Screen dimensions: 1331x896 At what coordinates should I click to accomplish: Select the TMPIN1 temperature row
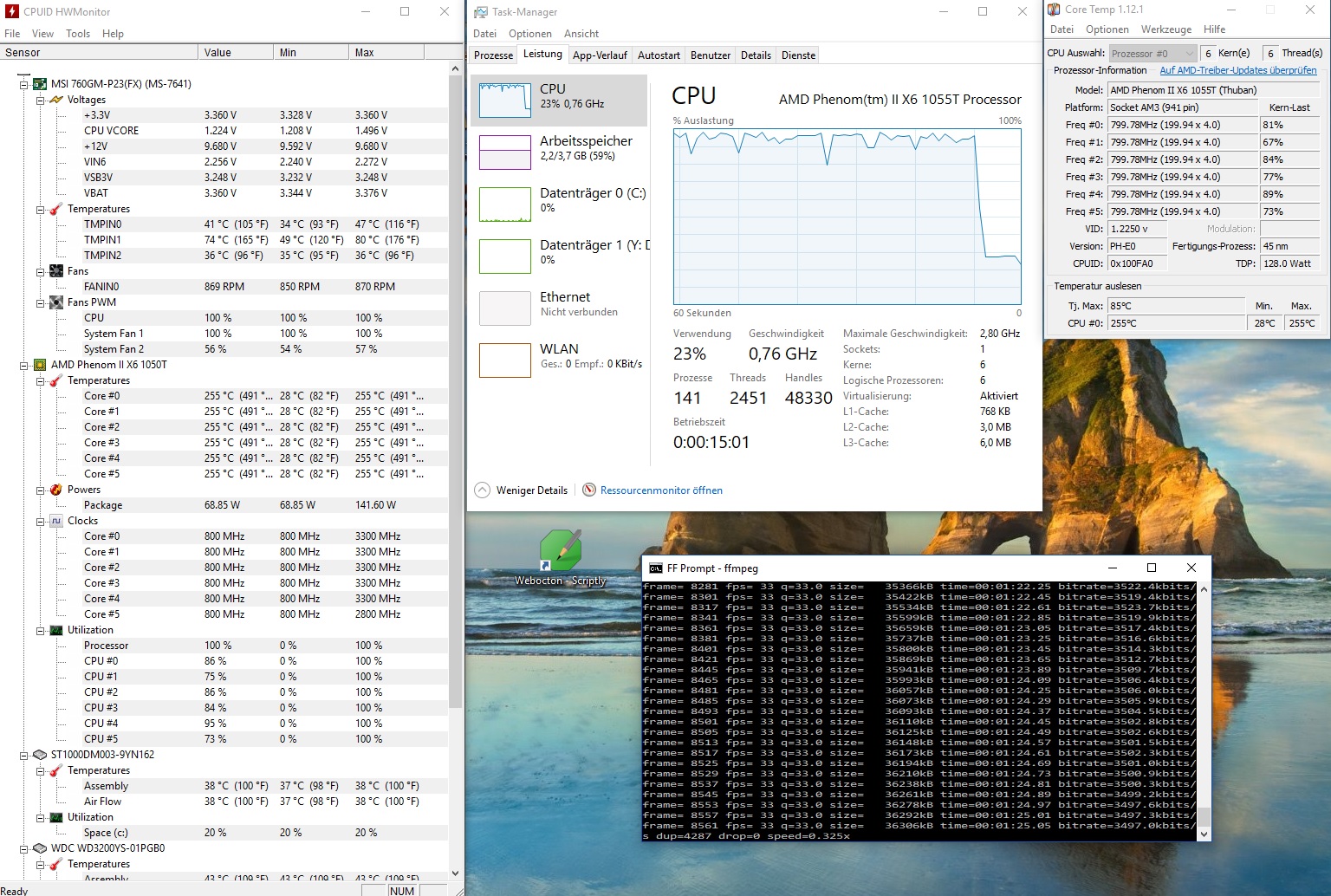[225, 240]
